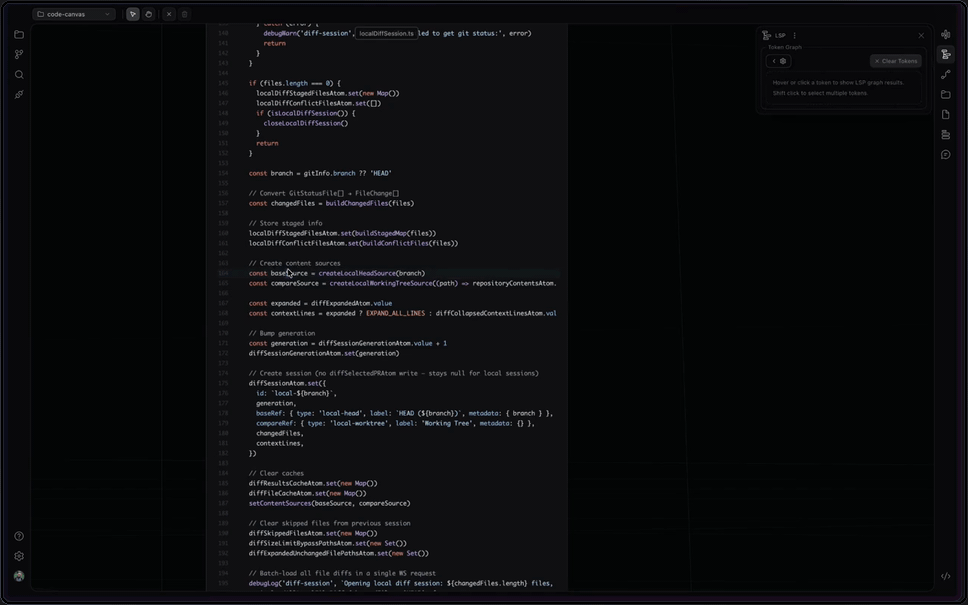Click compareRef property on line 179
The height and width of the screenshot is (605, 968).
[x=276, y=424]
